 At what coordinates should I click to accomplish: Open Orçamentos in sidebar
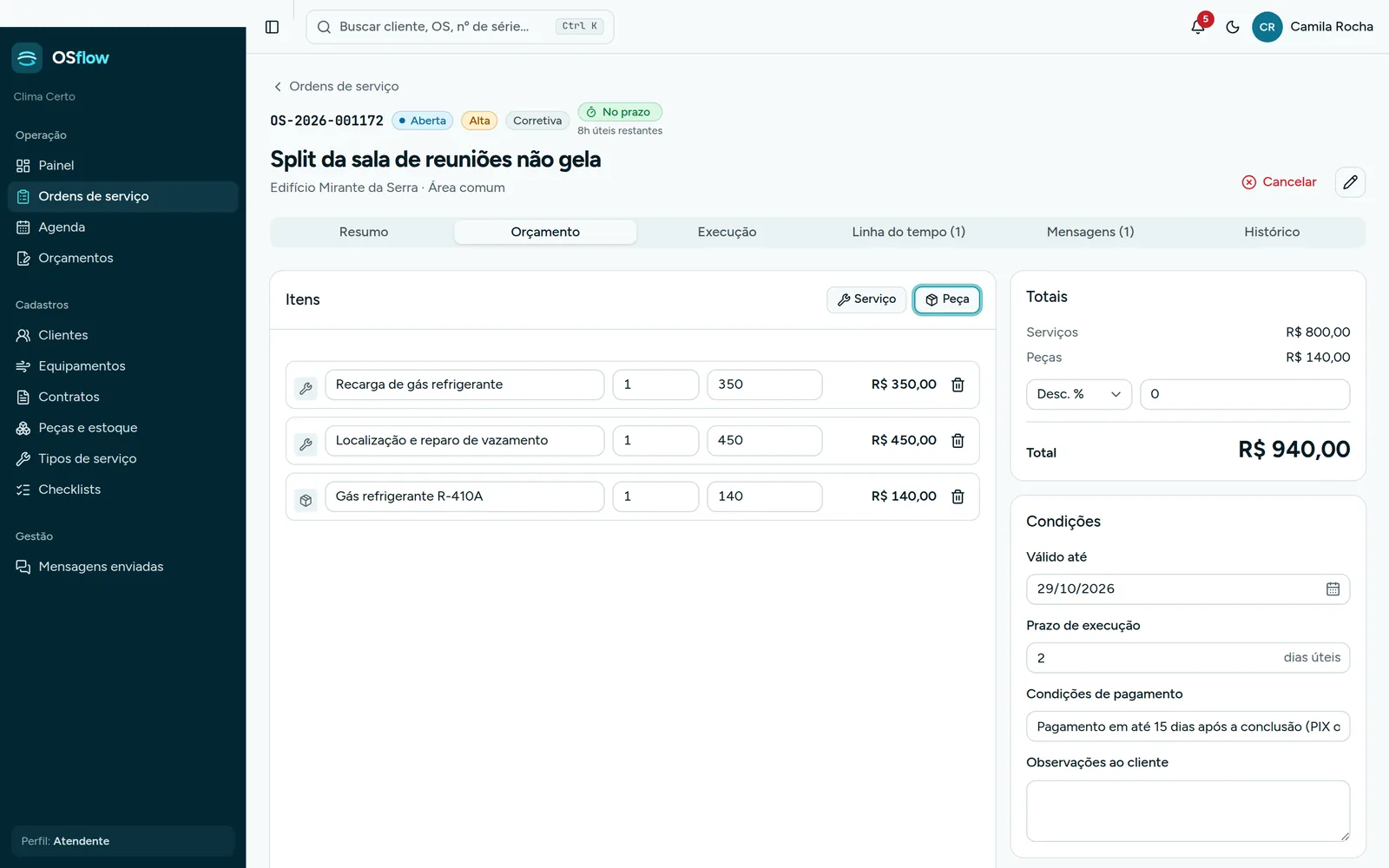coord(123,258)
